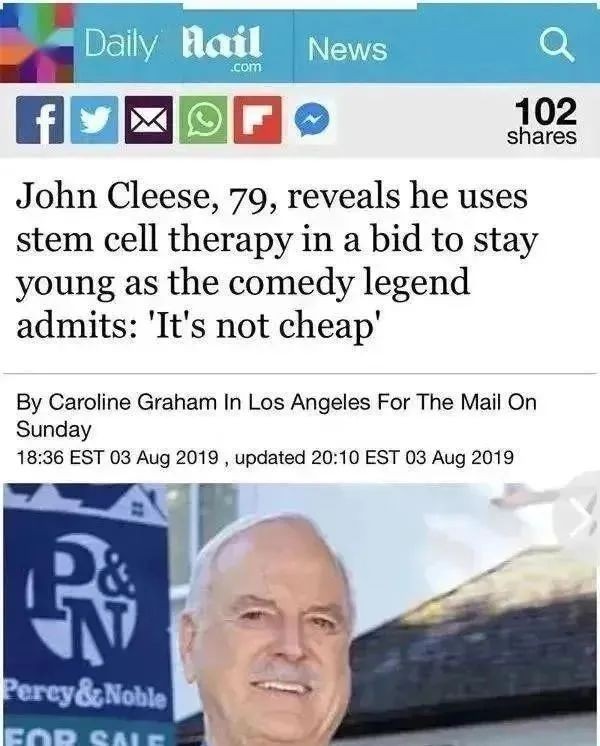
Task: Advance to next photo with arrow
Action: [x=580, y=522]
